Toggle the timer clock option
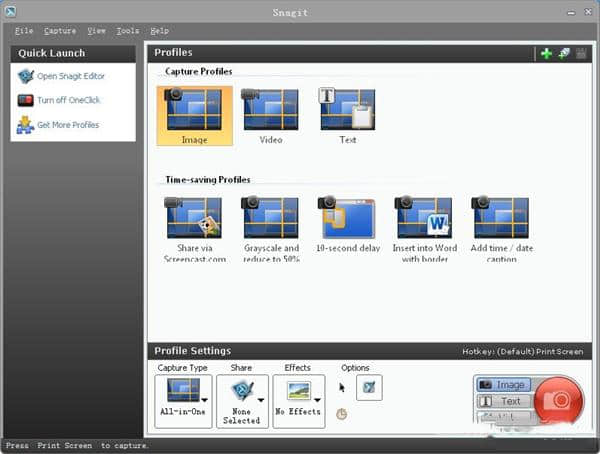 tap(342, 414)
